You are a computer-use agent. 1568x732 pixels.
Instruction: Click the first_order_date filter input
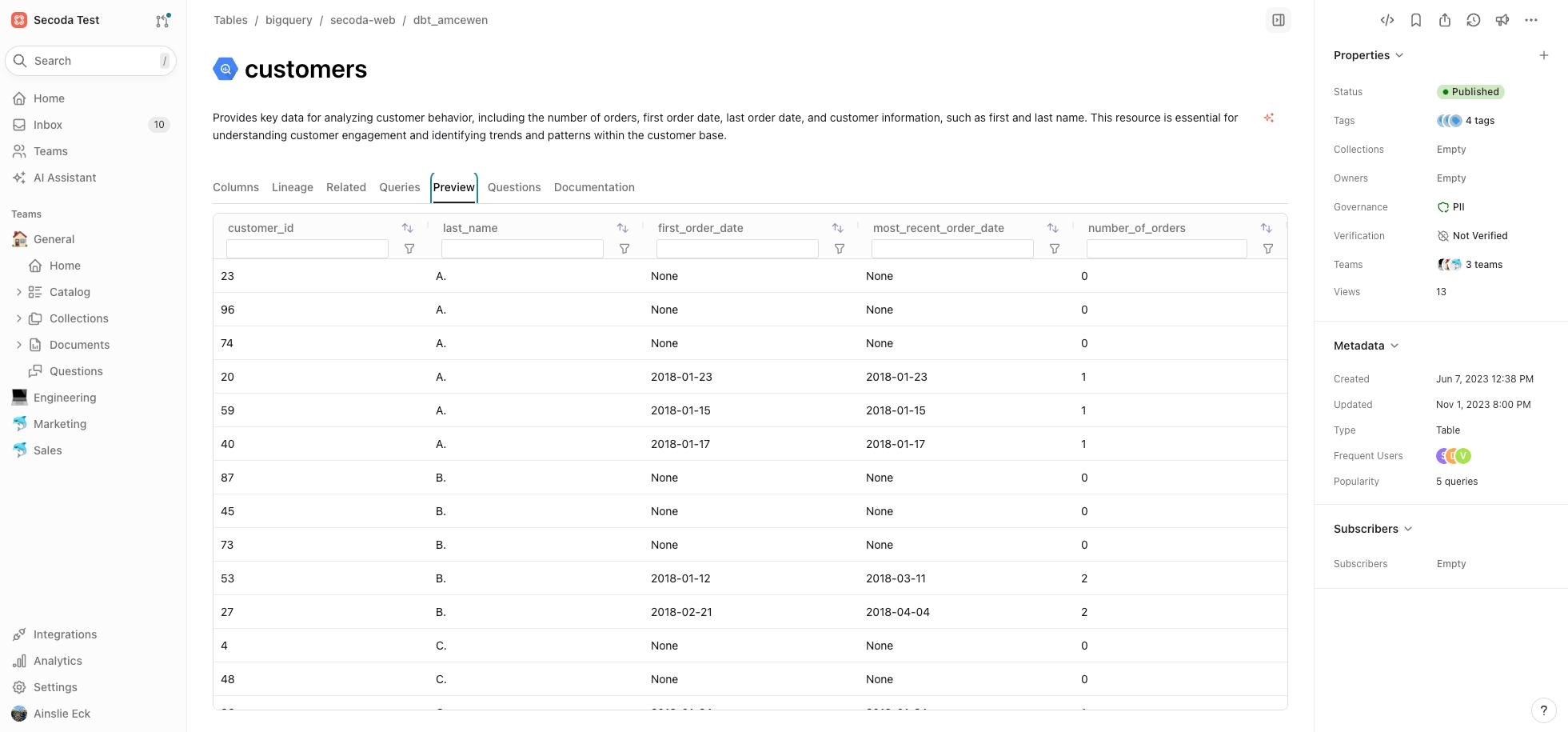(x=736, y=249)
